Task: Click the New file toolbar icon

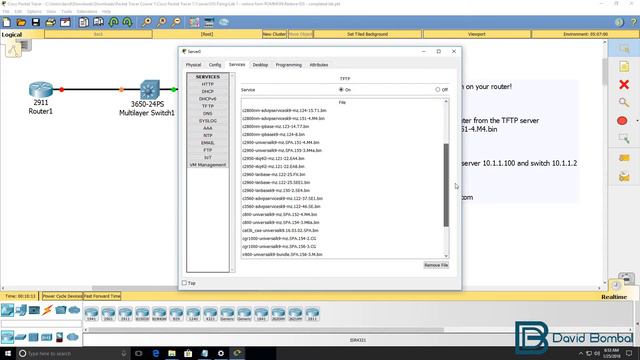Action: 7,22
